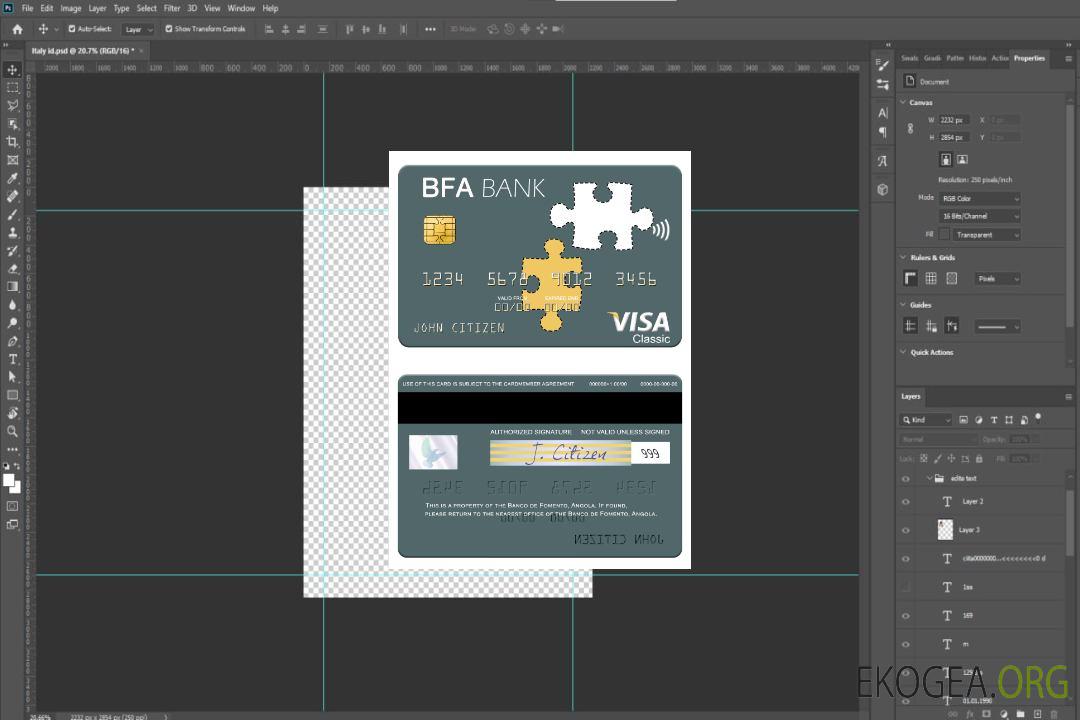Select the Gradient tool
1080x720 pixels.
click(x=12, y=287)
